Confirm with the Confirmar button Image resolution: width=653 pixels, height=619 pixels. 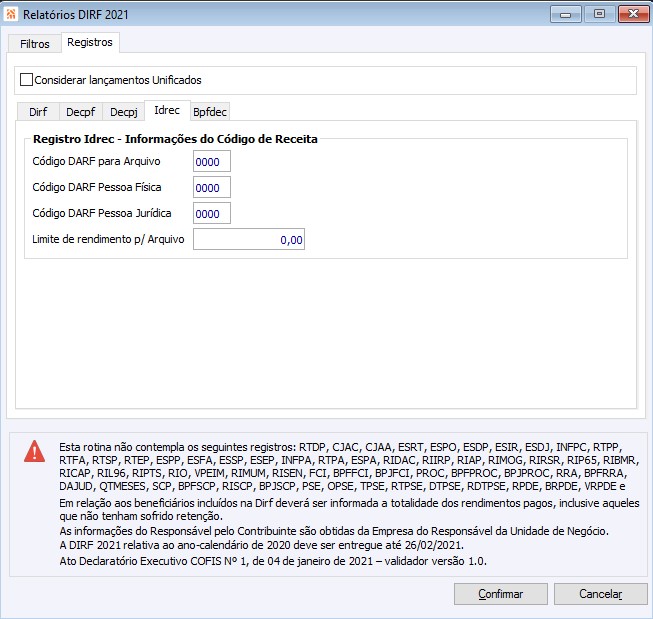[x=501, y=594]
